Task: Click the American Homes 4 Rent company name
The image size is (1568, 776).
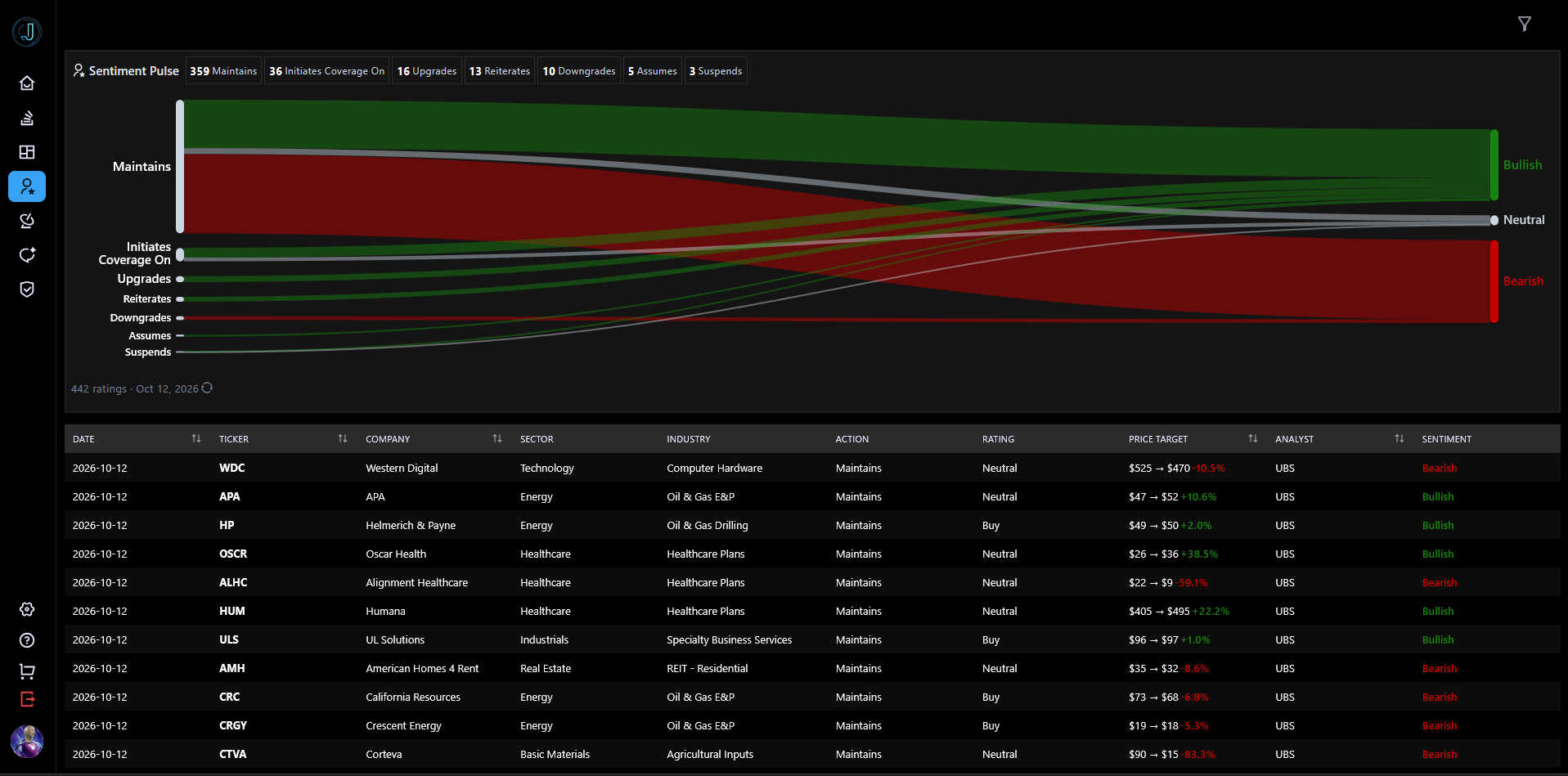Action: [422, 668]
